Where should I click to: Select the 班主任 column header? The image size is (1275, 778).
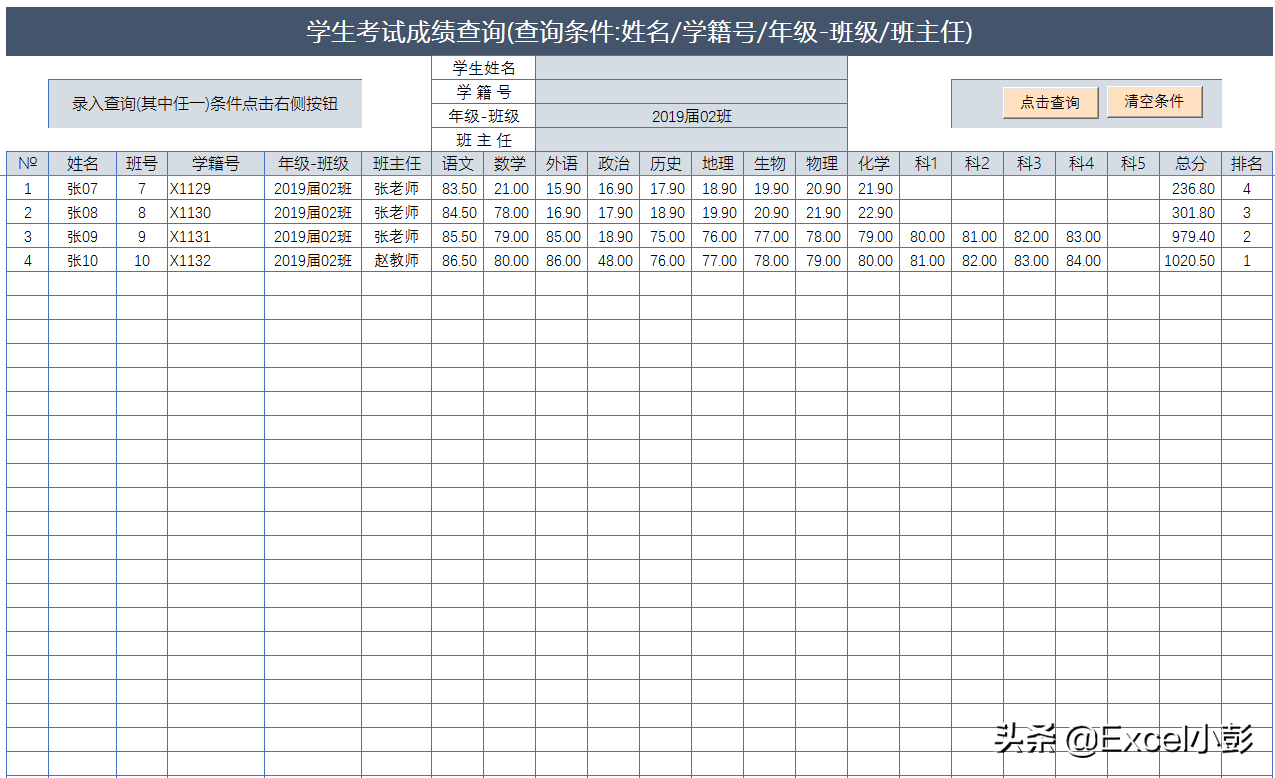(x=397, y=164)
